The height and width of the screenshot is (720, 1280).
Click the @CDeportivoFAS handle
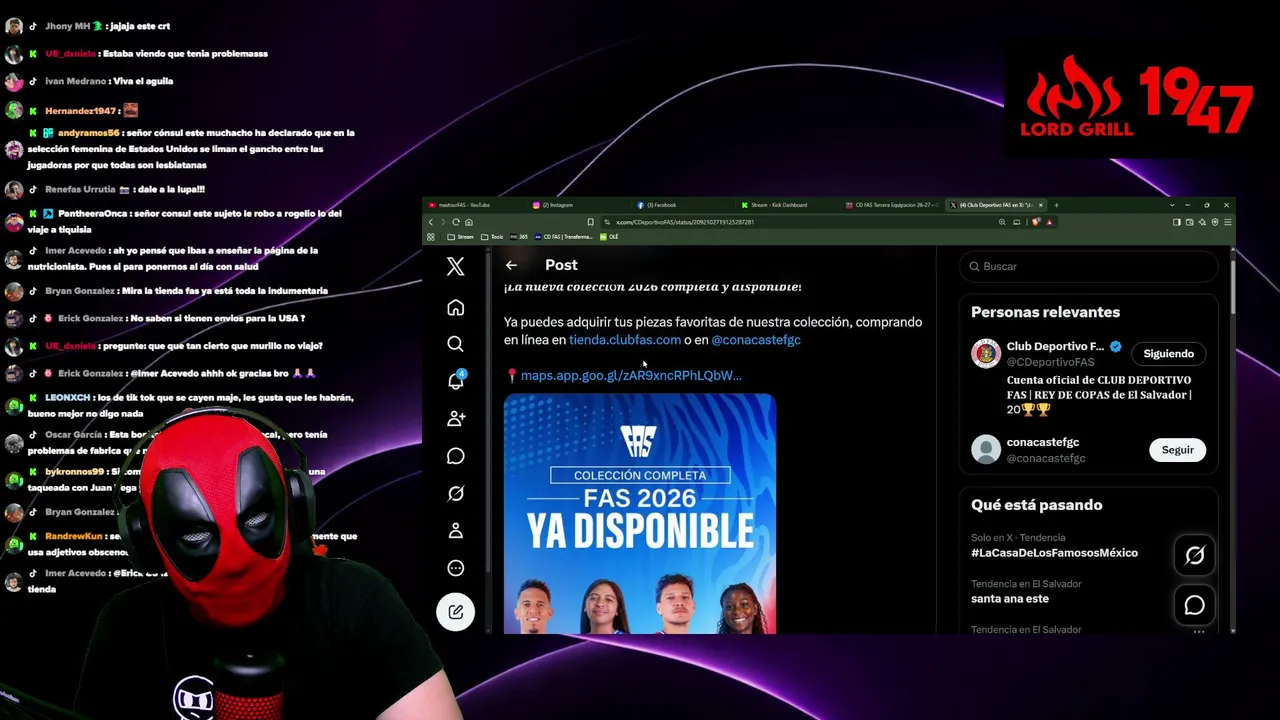click(1050, 362)
